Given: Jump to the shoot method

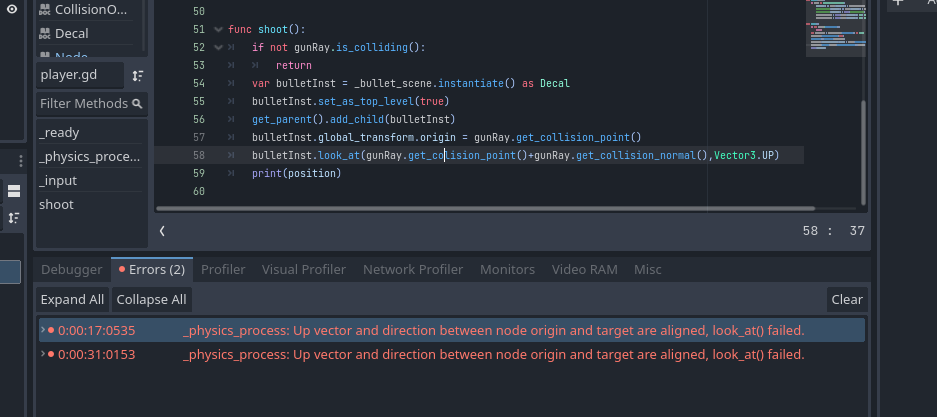Looking at the screenshot, I should tap(91, 204).
